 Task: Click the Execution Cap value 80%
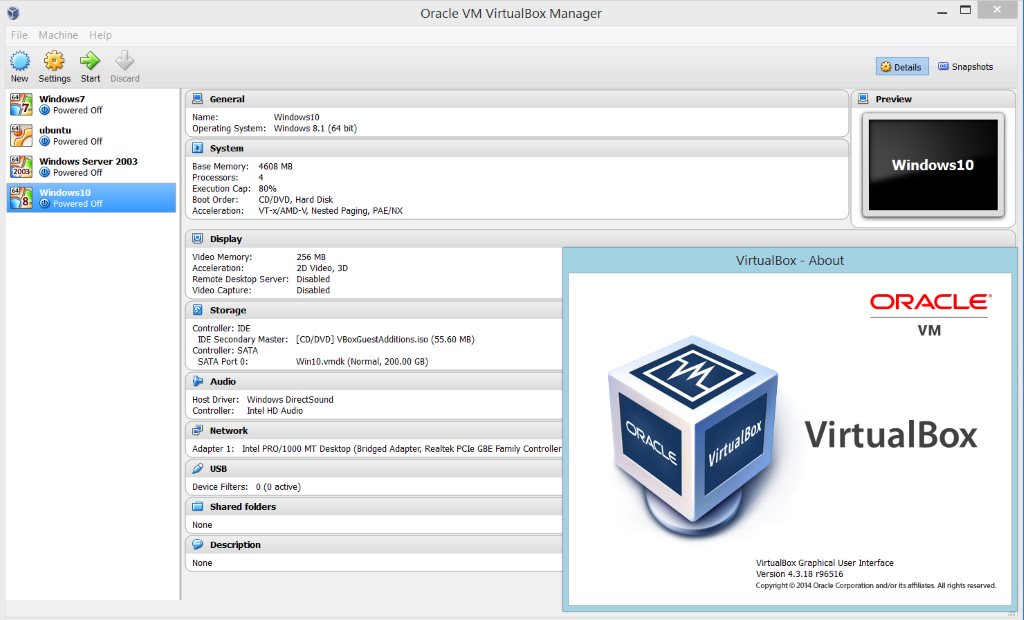267,188
